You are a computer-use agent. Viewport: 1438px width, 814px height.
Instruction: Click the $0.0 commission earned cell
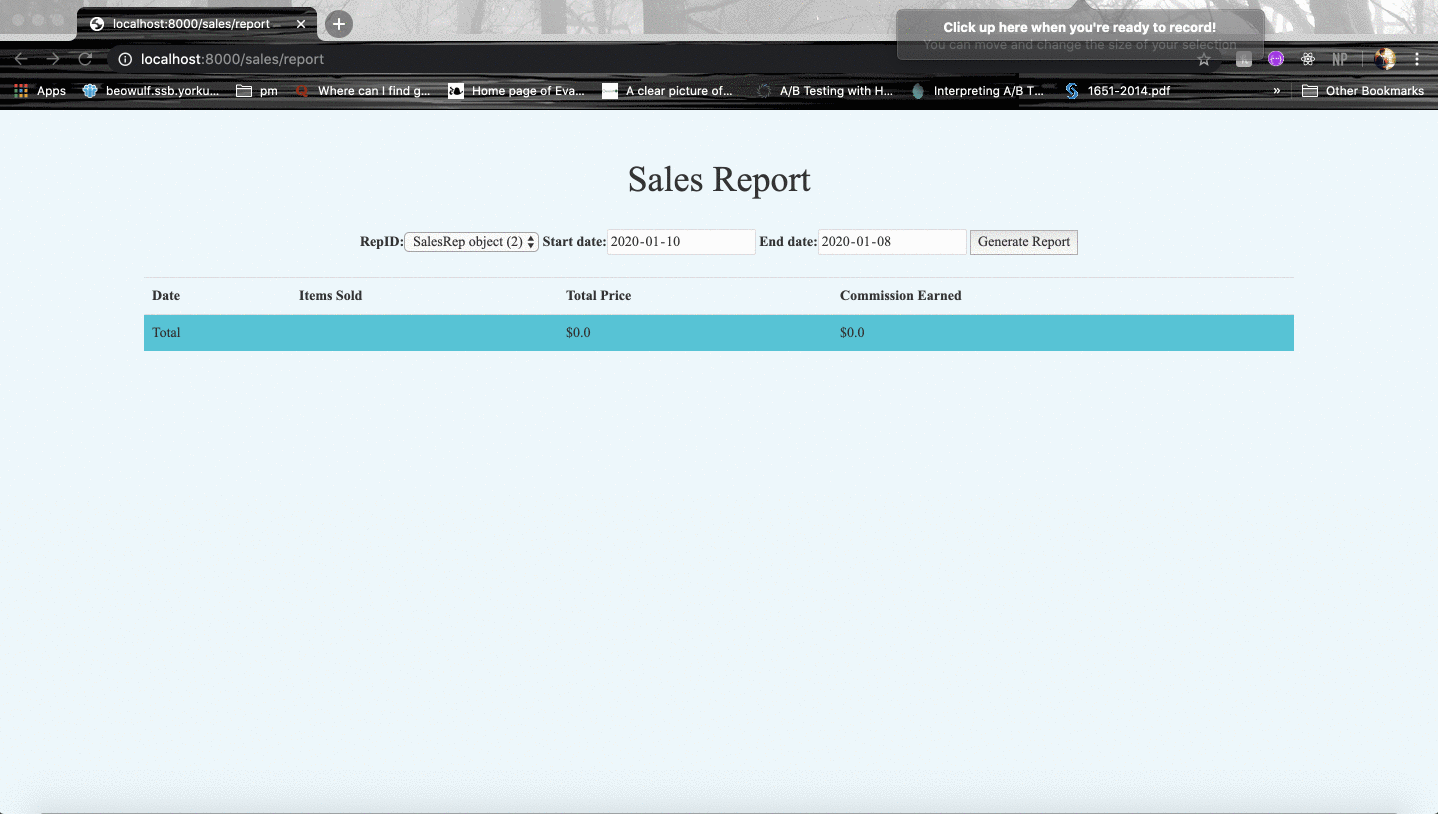click(852, 333)
